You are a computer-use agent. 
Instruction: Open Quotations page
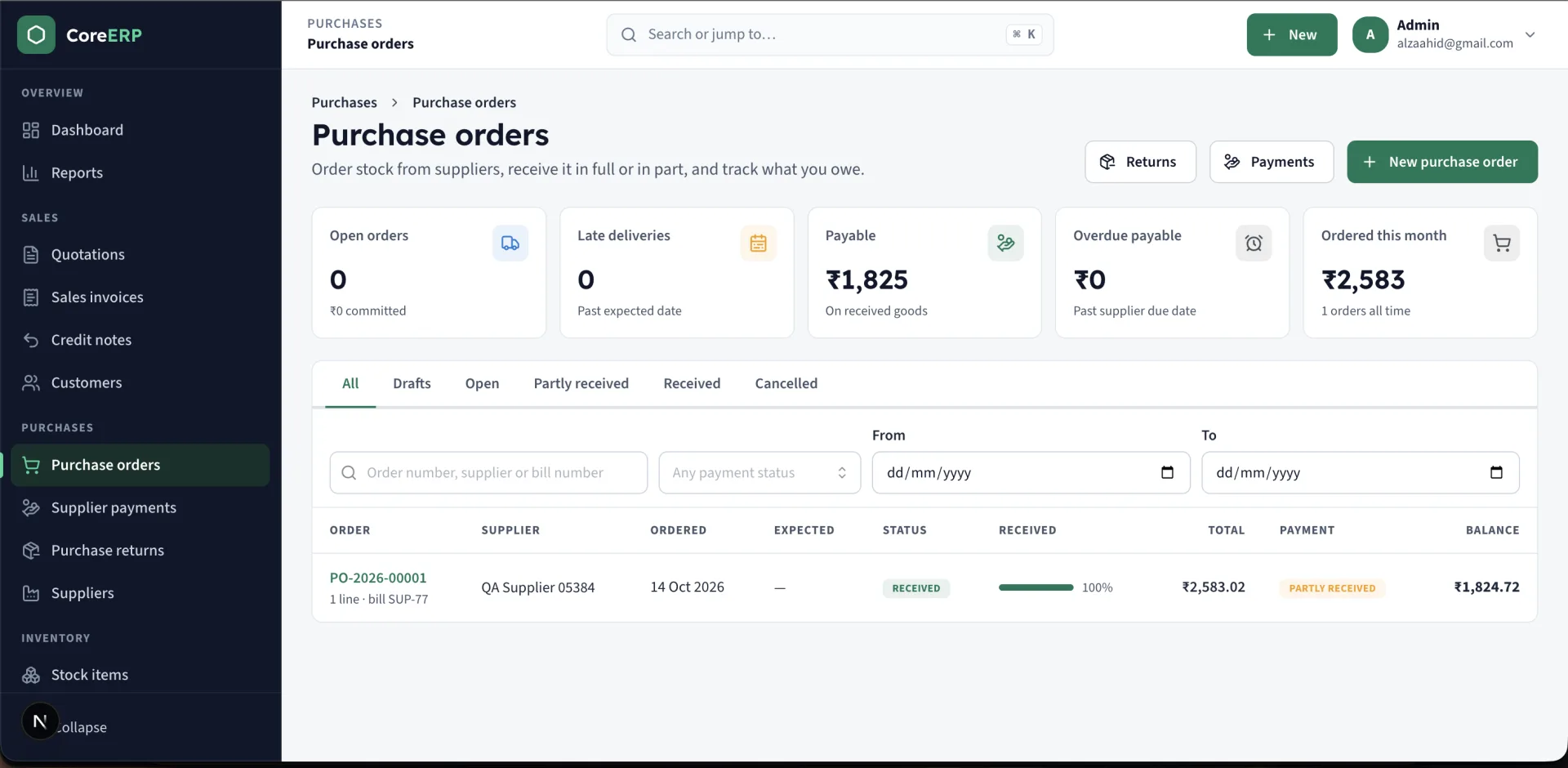click(140, 254)
